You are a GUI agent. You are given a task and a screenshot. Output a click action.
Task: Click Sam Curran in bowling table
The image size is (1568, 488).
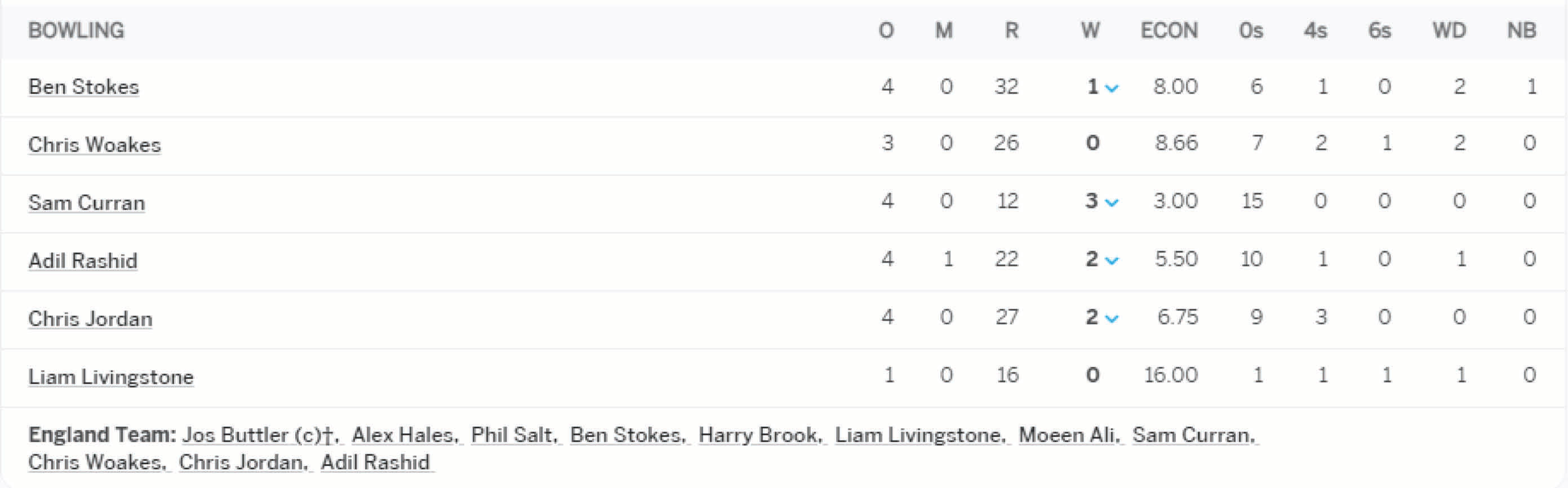pos(86,203)
